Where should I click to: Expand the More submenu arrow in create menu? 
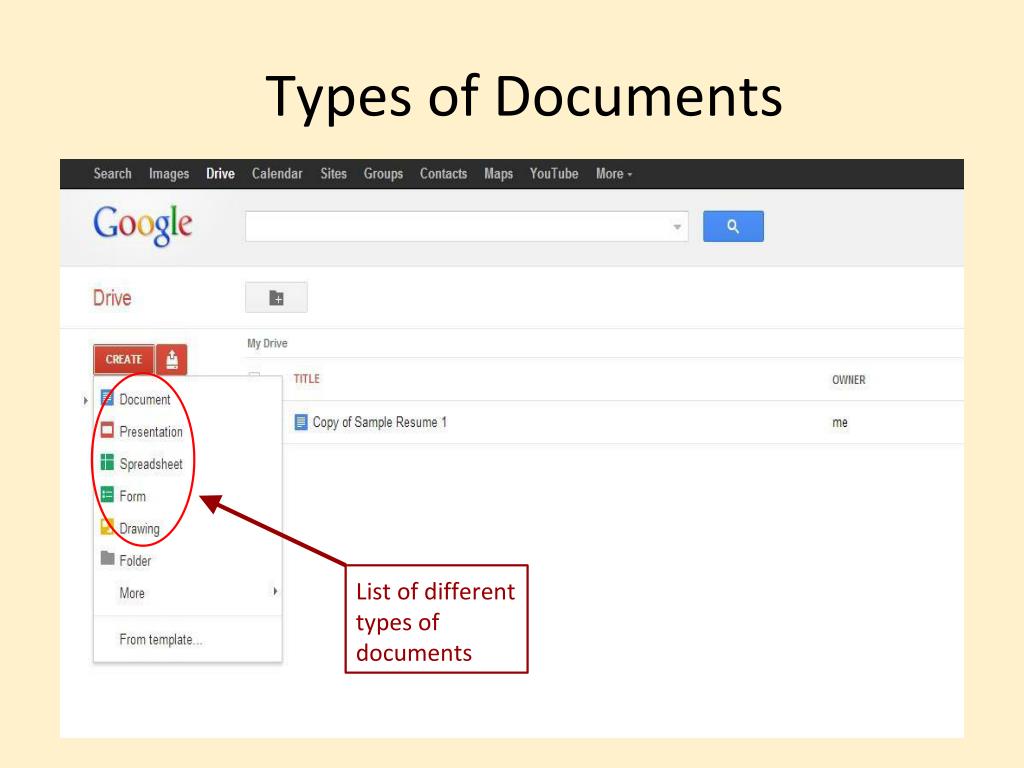pos(275,591)
